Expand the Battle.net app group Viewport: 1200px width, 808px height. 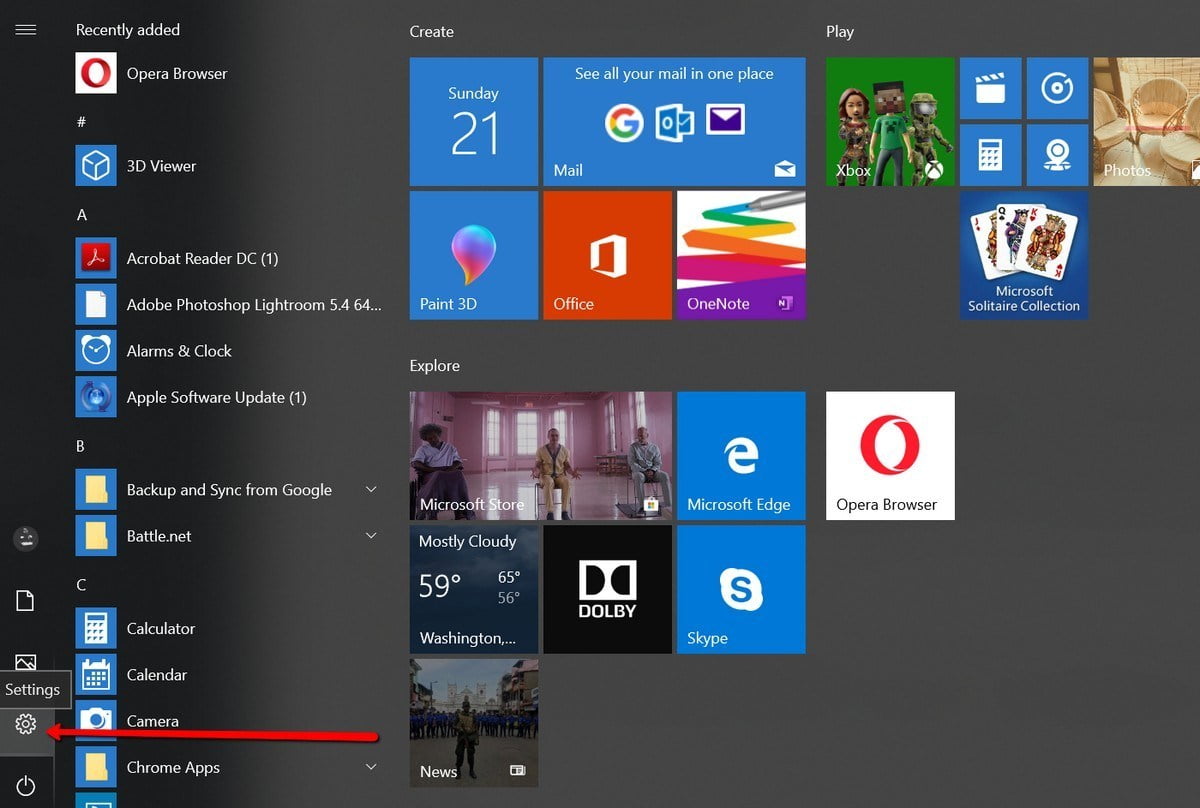[x=371, y=536]
